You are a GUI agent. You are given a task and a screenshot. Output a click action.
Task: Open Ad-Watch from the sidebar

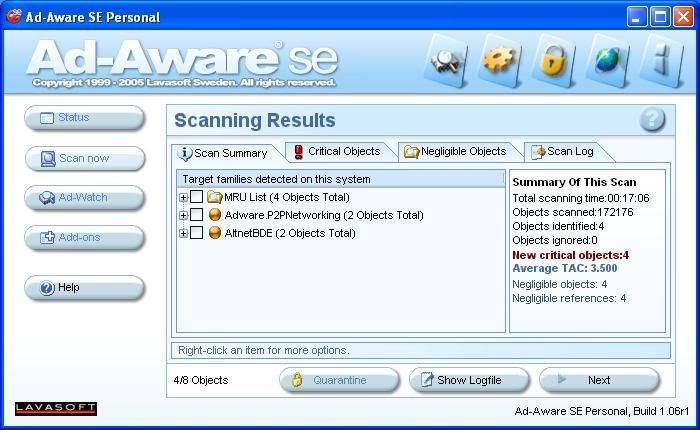click(85, 198)
